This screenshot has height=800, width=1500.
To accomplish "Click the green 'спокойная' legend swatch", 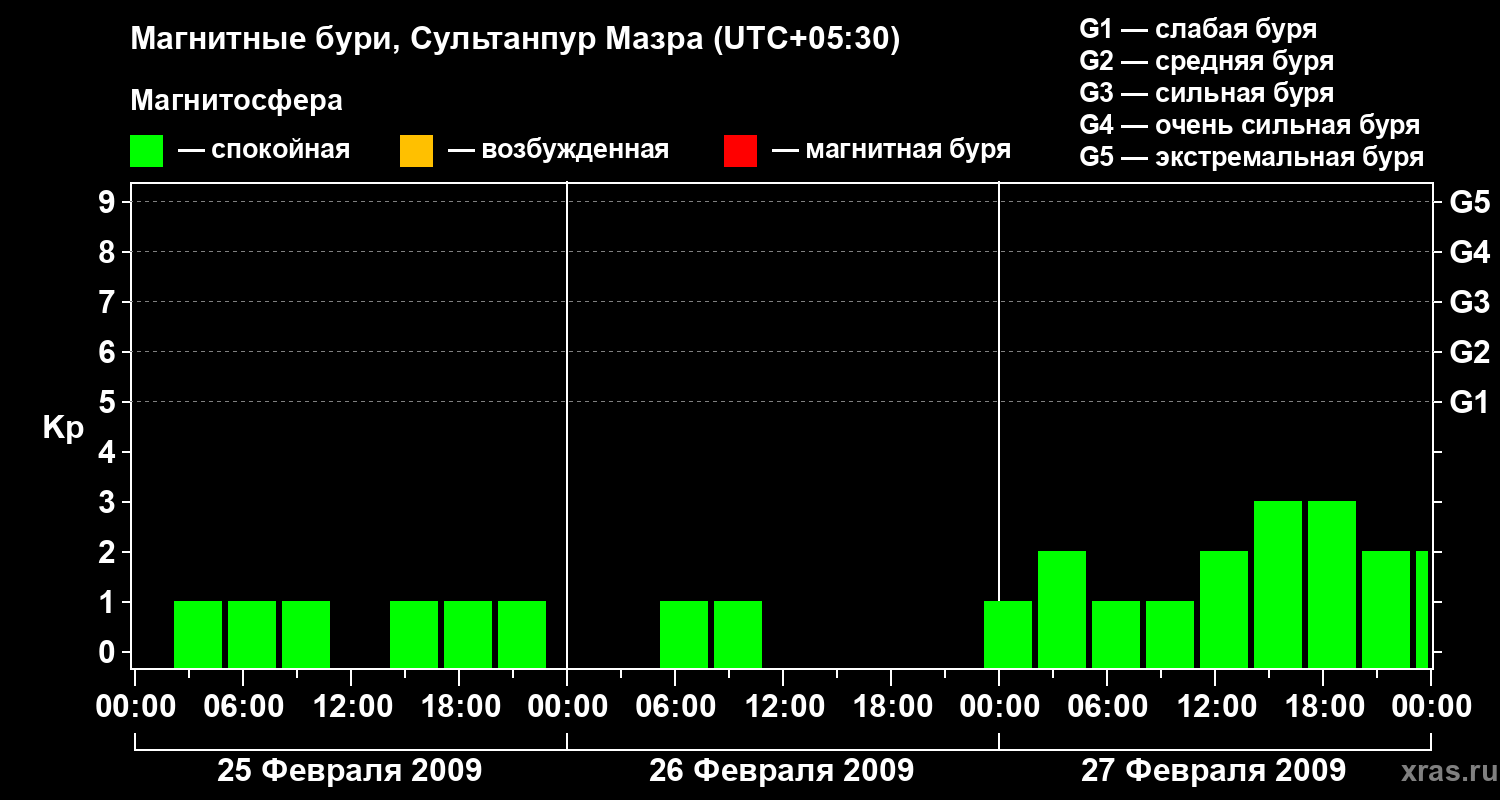I will (147, 150).
